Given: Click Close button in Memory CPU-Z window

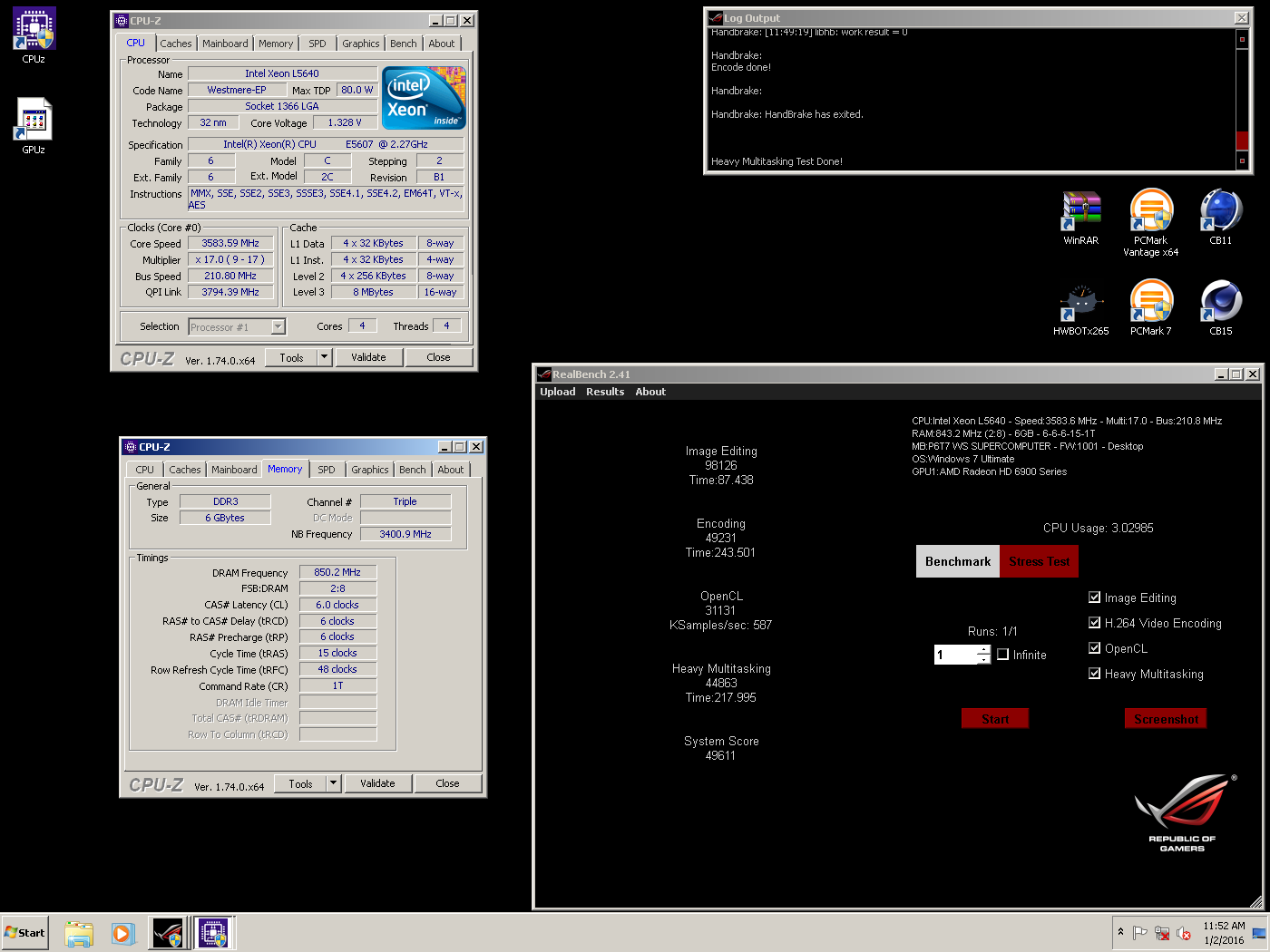Looking at the screenshot, I should (447, 783).
